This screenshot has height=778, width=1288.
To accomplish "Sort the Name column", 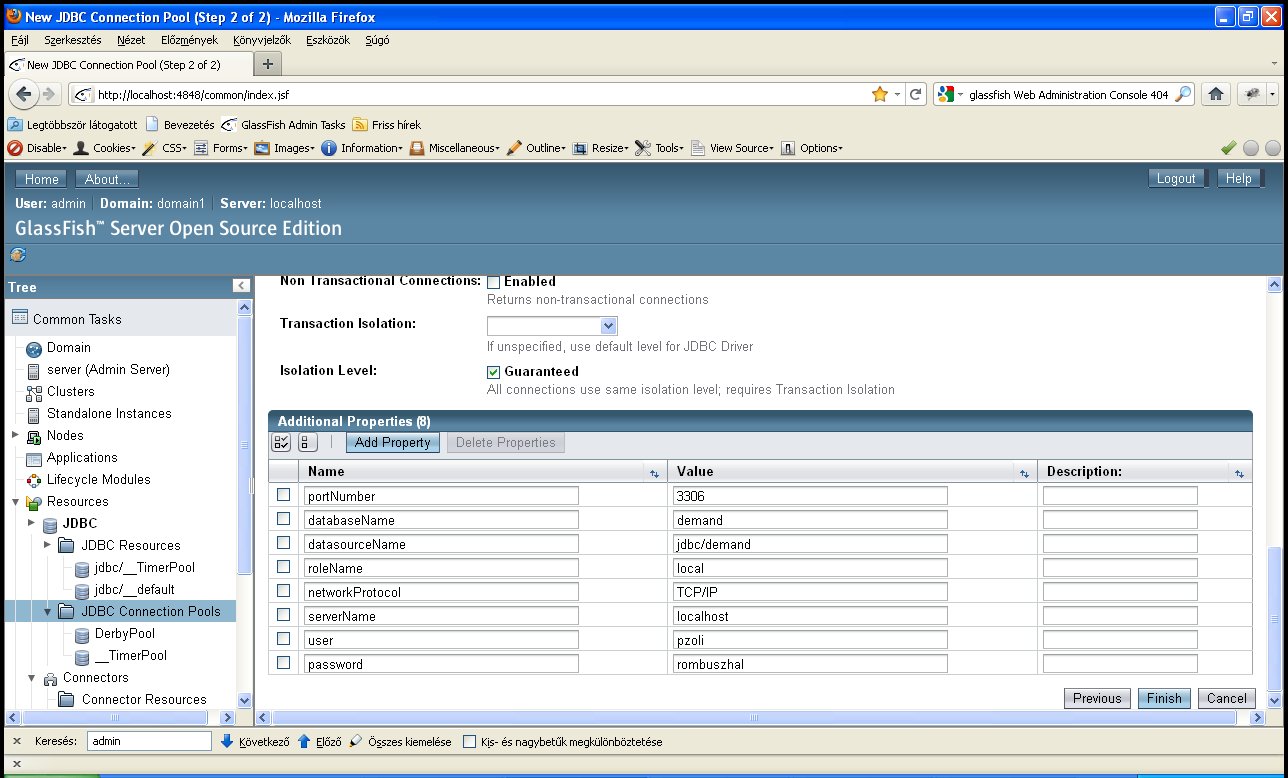I will point(655,473).
